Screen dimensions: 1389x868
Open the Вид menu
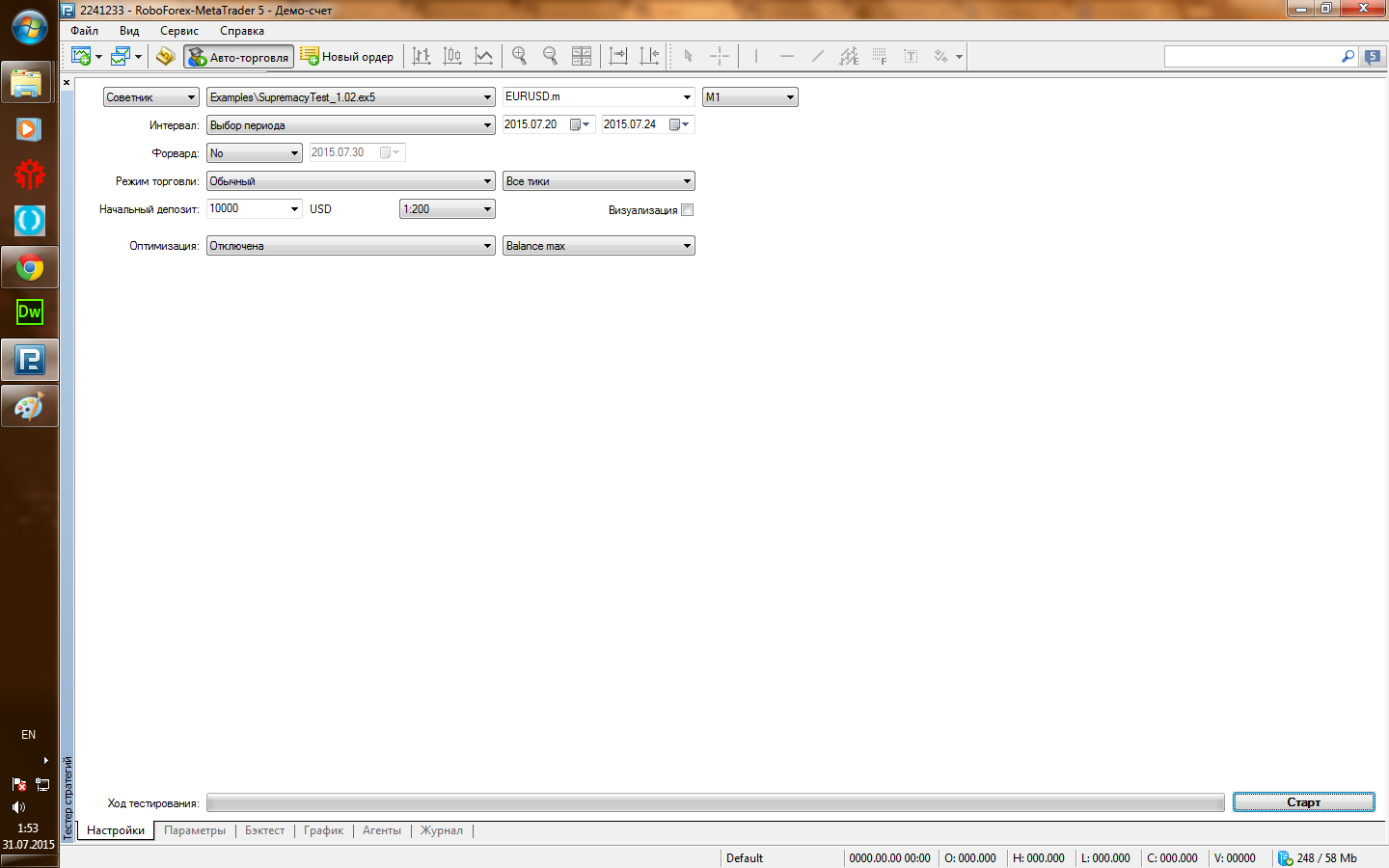pyautogui.click(x=129, y=31)
